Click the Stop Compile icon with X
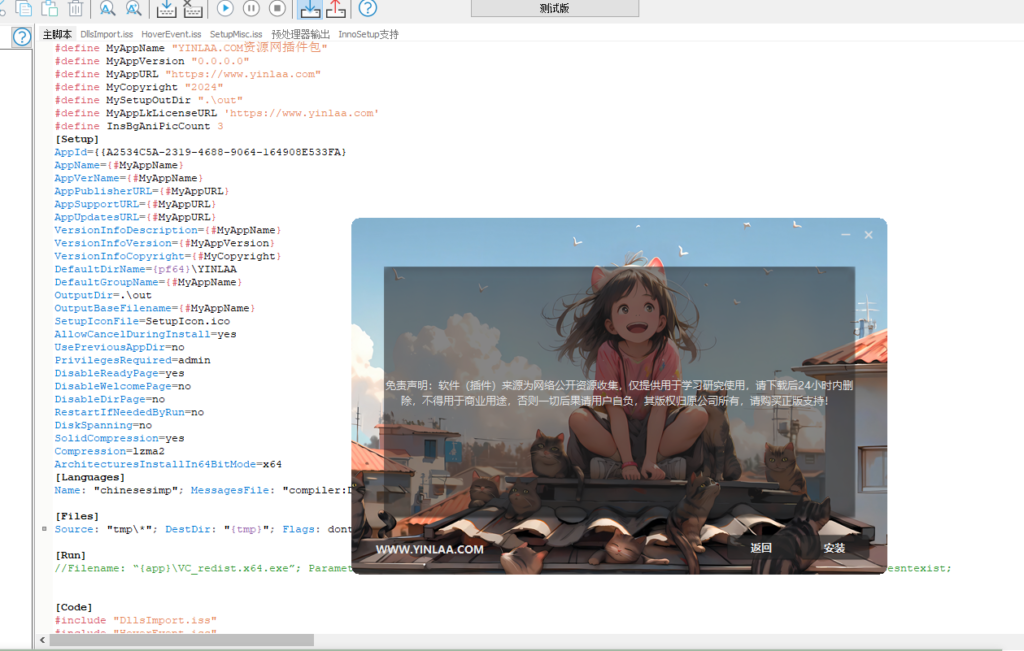Screen dimensions: 1024x651 (x=192, y=9)
